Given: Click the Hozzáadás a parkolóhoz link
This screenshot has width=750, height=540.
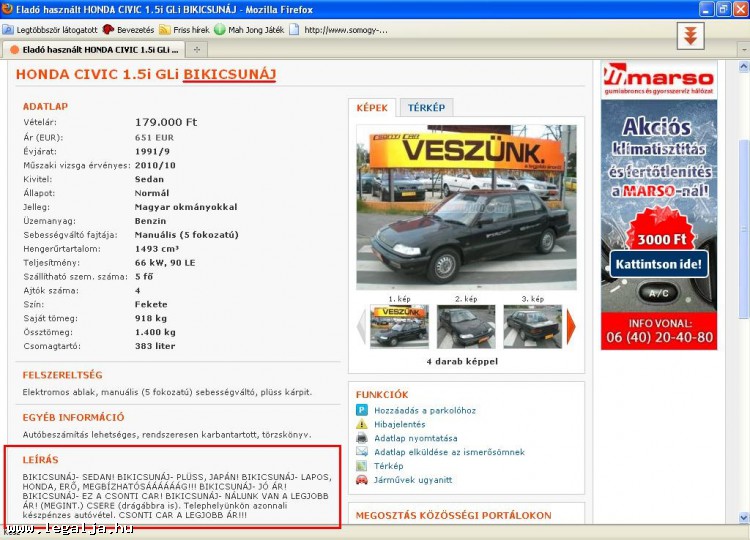Looking at the screenshot, I should pyautogui.click(x=424, y=410).
